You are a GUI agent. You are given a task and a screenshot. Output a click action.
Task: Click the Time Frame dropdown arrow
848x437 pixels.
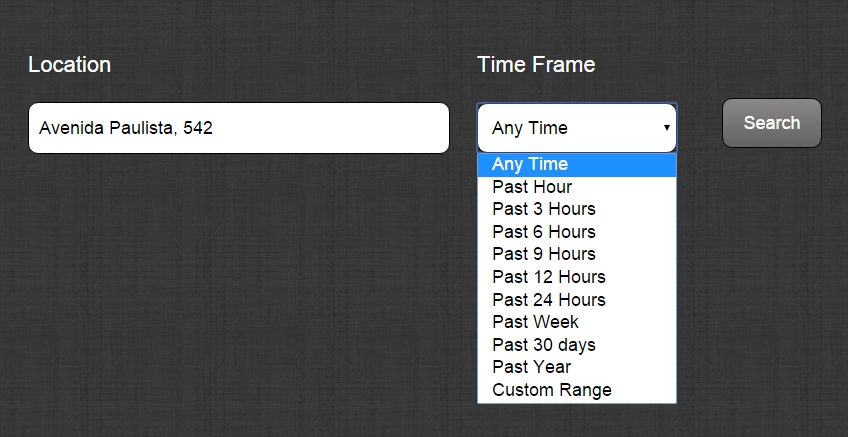[x=666, y=128]
